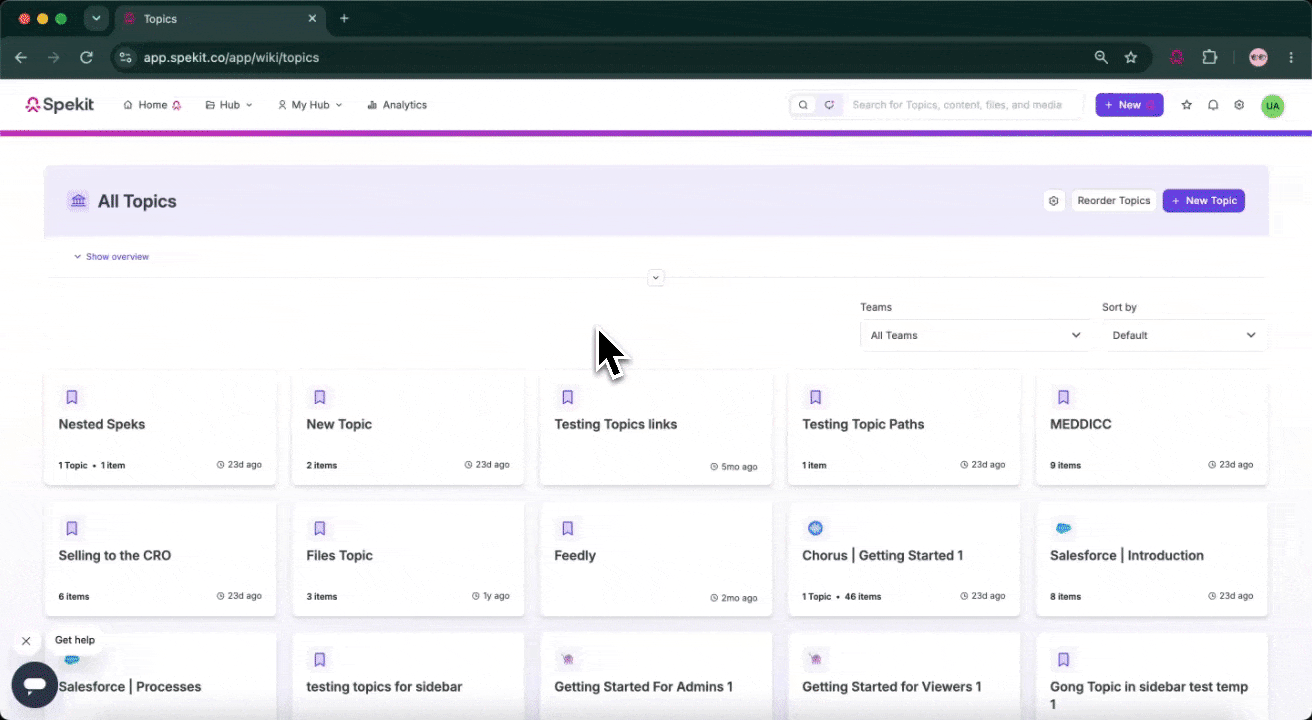The height and width of the screenshot is (720, 1312).
Task: Go back in browser
Action: [20, 57]
